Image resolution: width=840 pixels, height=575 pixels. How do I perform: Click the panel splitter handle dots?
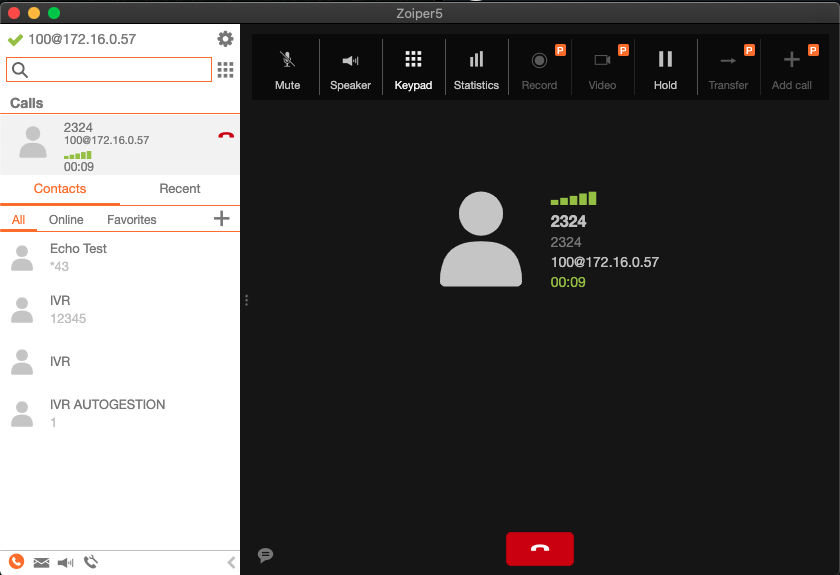[x=246, y=300]
